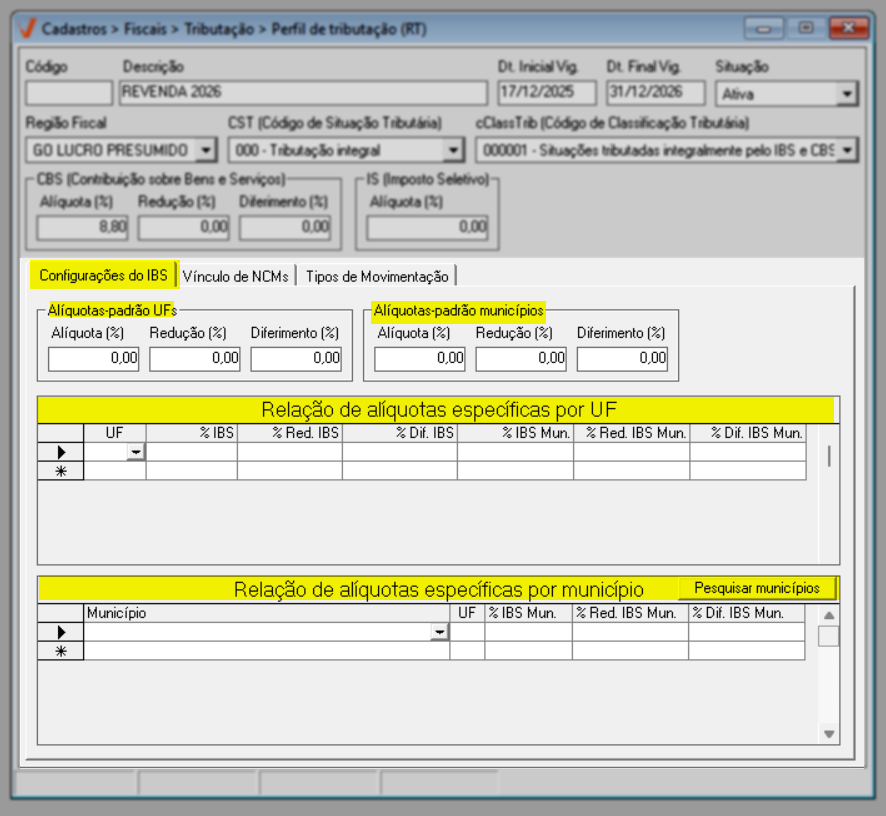Screen dimensions: 886x816
Task: Click new row asterisk in UF grid
Action: (x=61, y=471)
